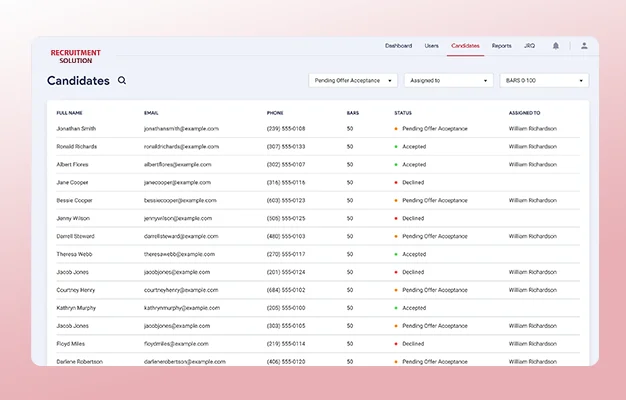Click email ronaldrichards@example.com
Viewport: 626px width, 400px height.
pyautogui.click(x=181, y=147)
